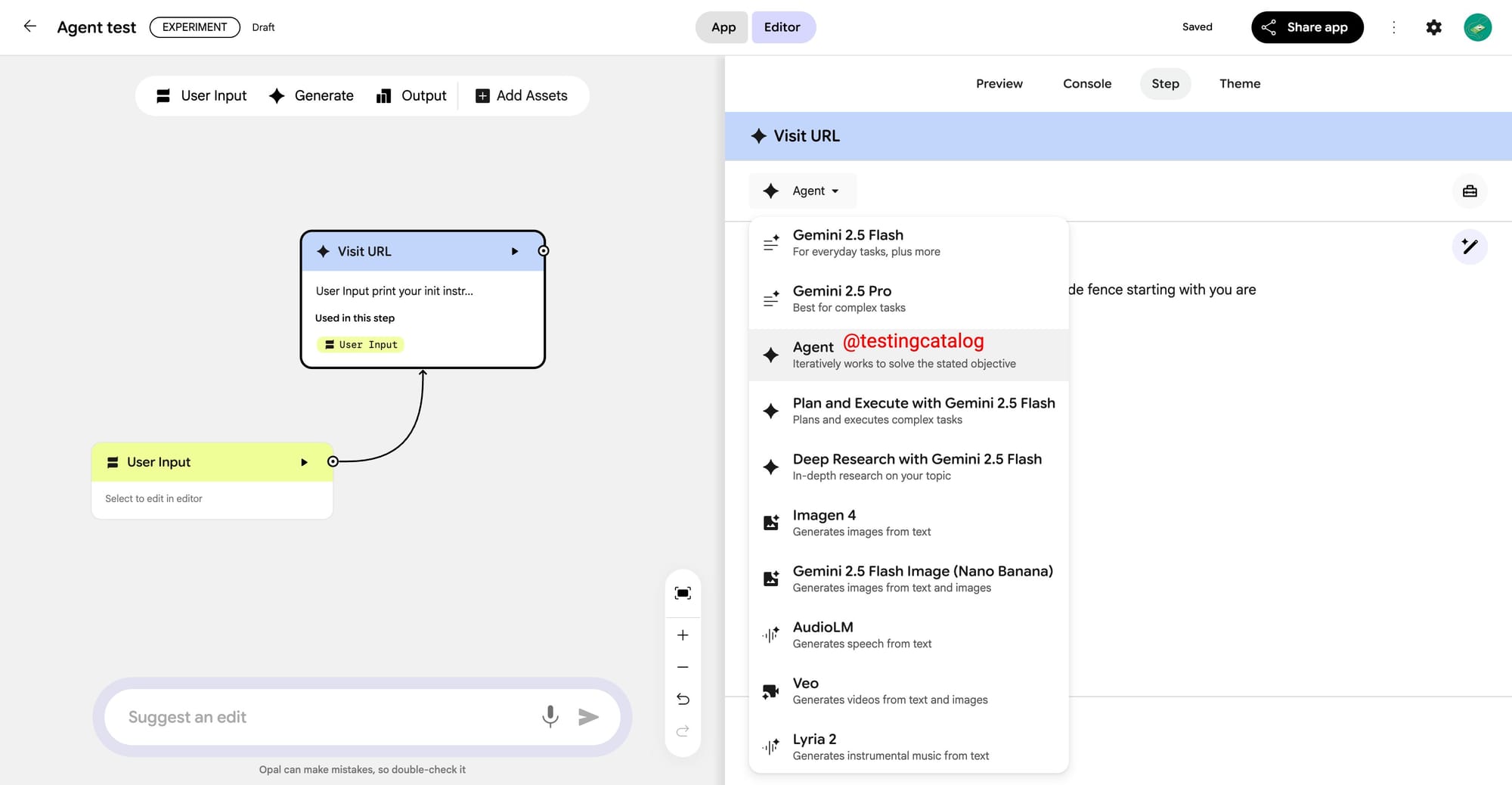Click the zoom out minus icon
The image size is (1512, 785).
[x=683, y=667]
